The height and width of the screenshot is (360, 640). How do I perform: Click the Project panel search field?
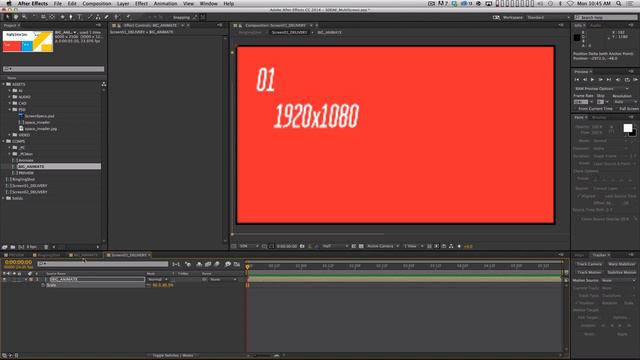point(53,69)
